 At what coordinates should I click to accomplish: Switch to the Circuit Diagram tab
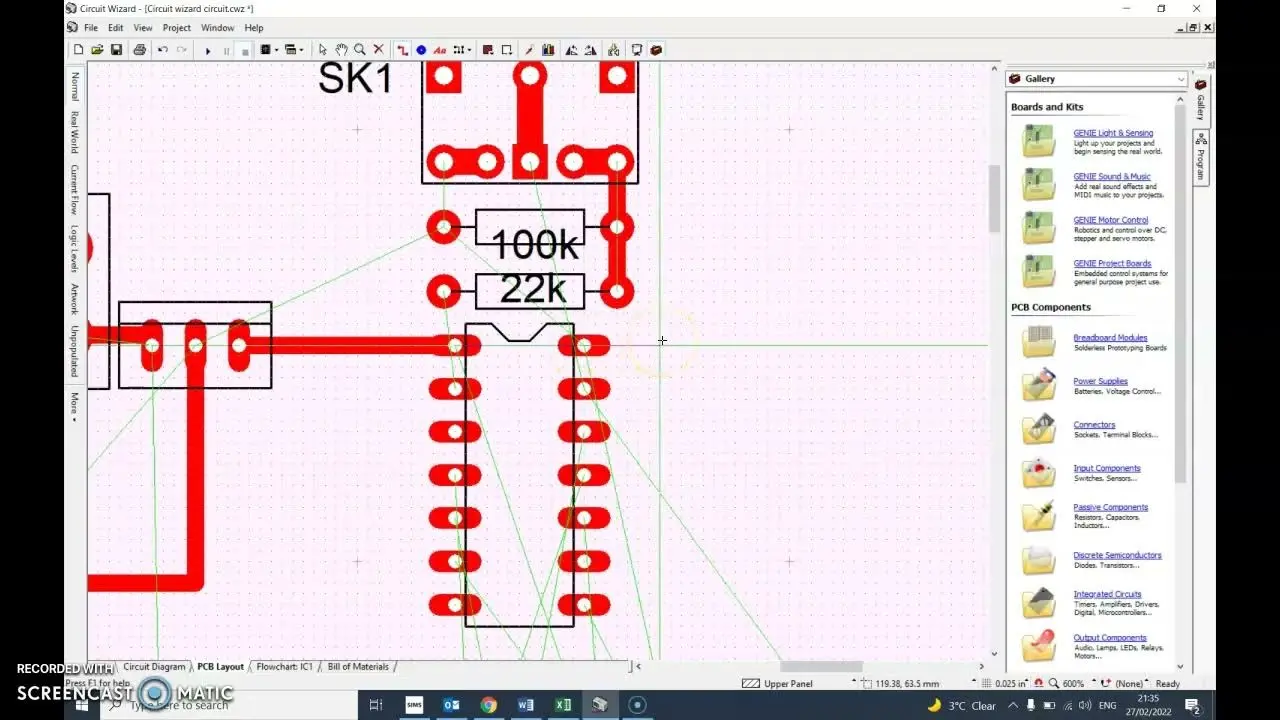click(x=154, y=666)
